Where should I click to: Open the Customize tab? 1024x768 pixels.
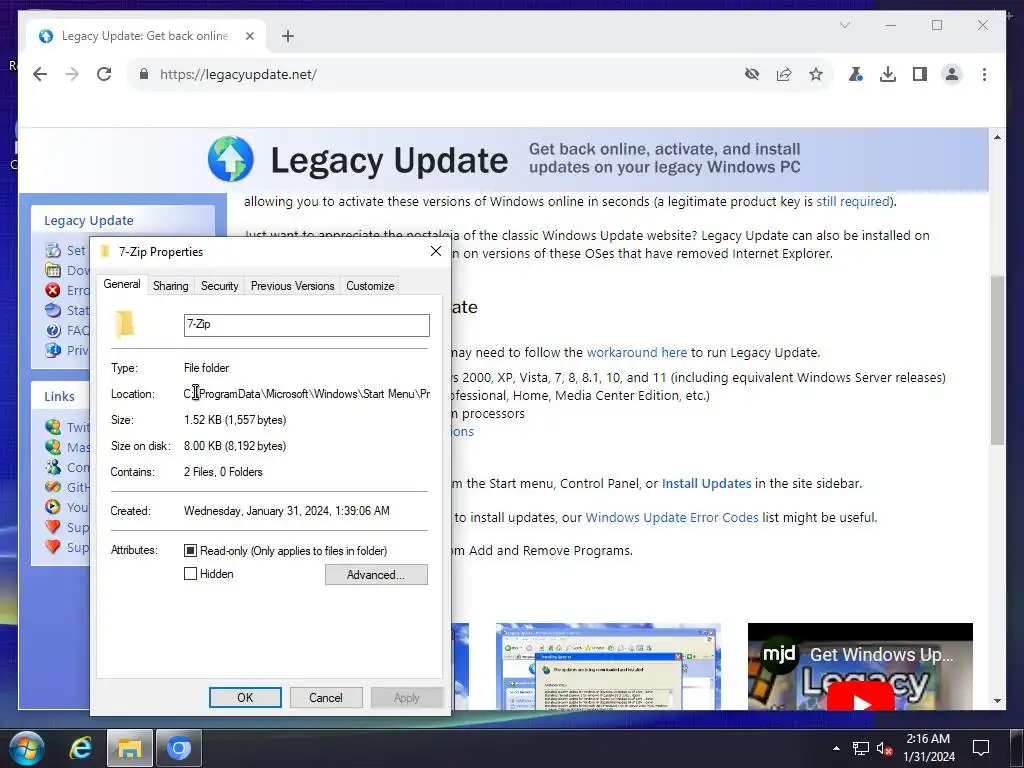[x=370, y=285]
